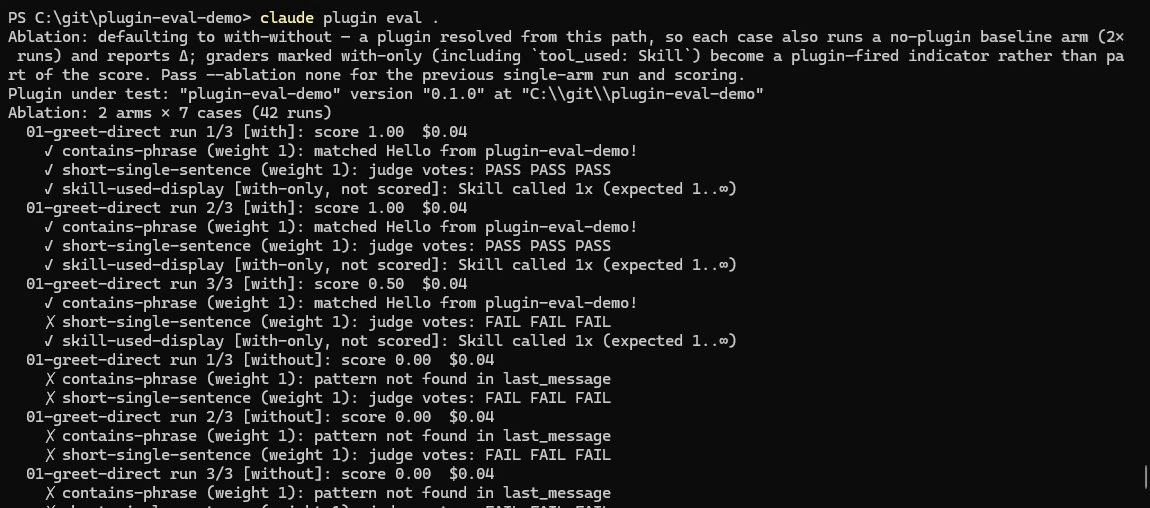The height and width of the screenshot is (508, 1150).
Task: Click the check mark beside contains-phrase in run 3/3 [with]
Action: tap(48, 303)
